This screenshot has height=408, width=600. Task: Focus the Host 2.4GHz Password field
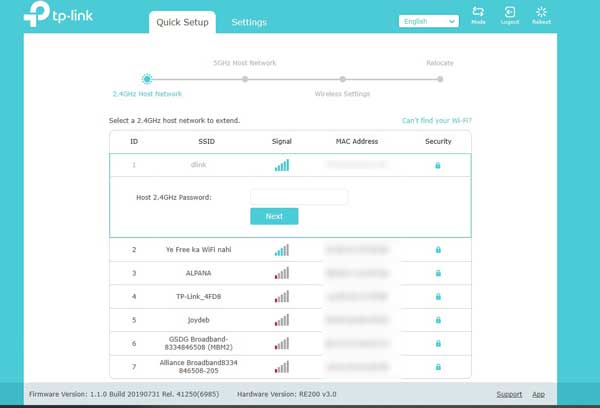coord(299,197)
